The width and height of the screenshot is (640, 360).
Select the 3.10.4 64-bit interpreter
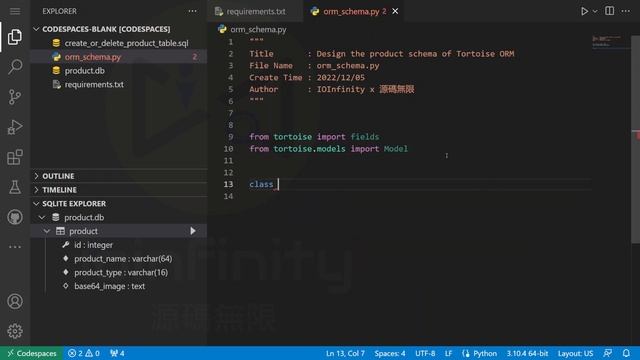click(x=527, y=353)
